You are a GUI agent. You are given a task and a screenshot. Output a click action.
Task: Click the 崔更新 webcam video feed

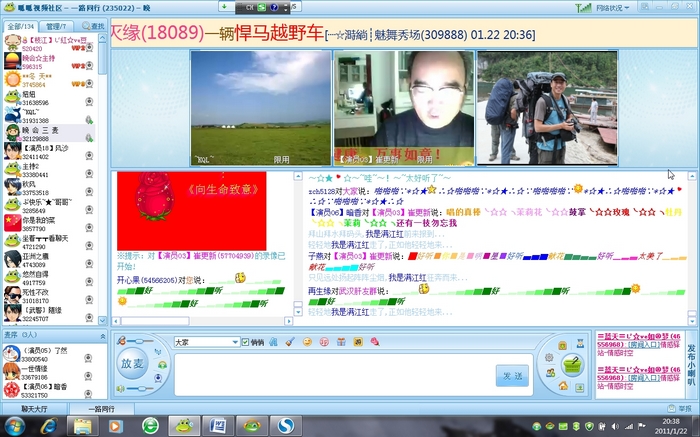point(404,108)
